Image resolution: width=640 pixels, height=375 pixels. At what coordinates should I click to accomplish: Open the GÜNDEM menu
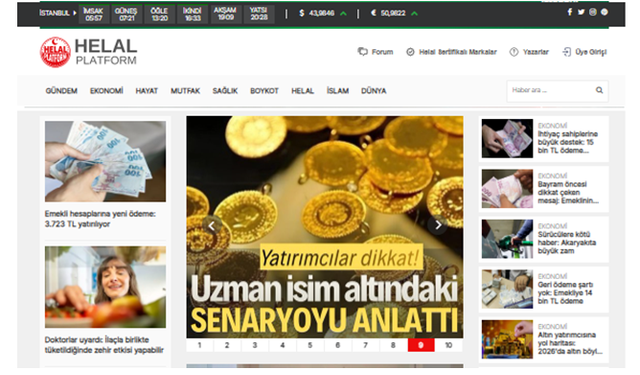tap(62, 91)
